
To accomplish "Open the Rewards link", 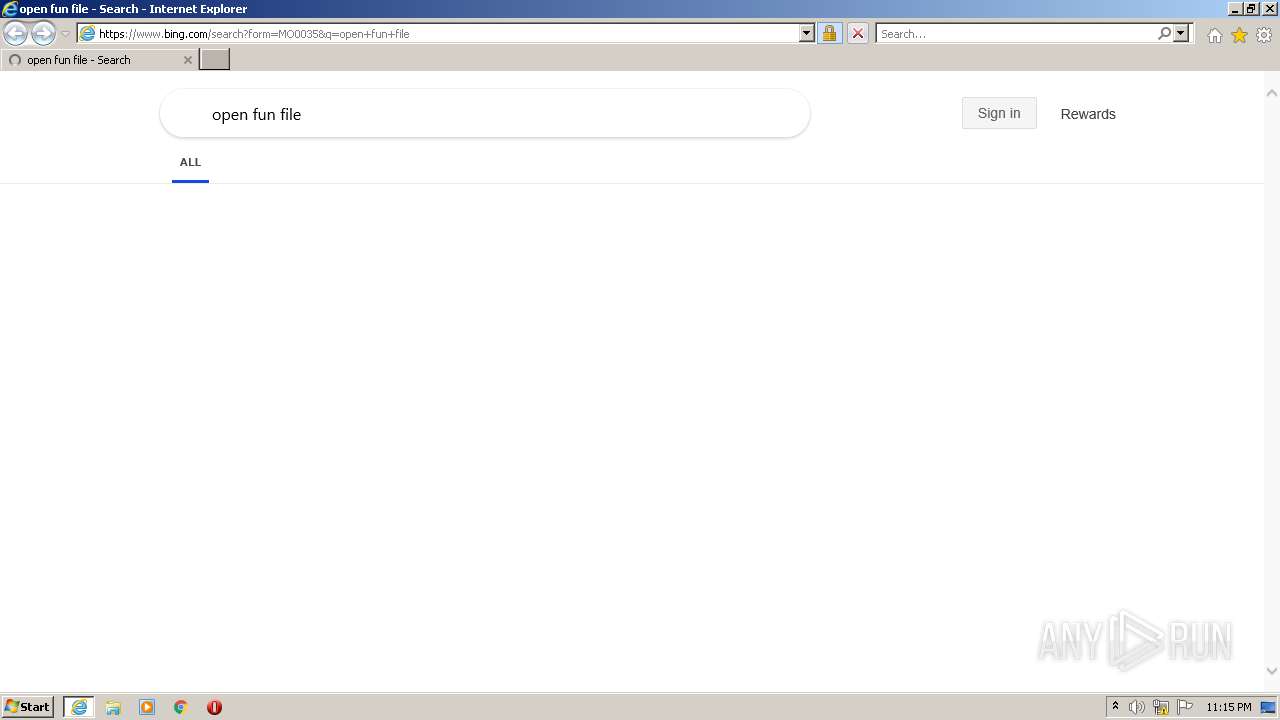I will point(1088,114).
